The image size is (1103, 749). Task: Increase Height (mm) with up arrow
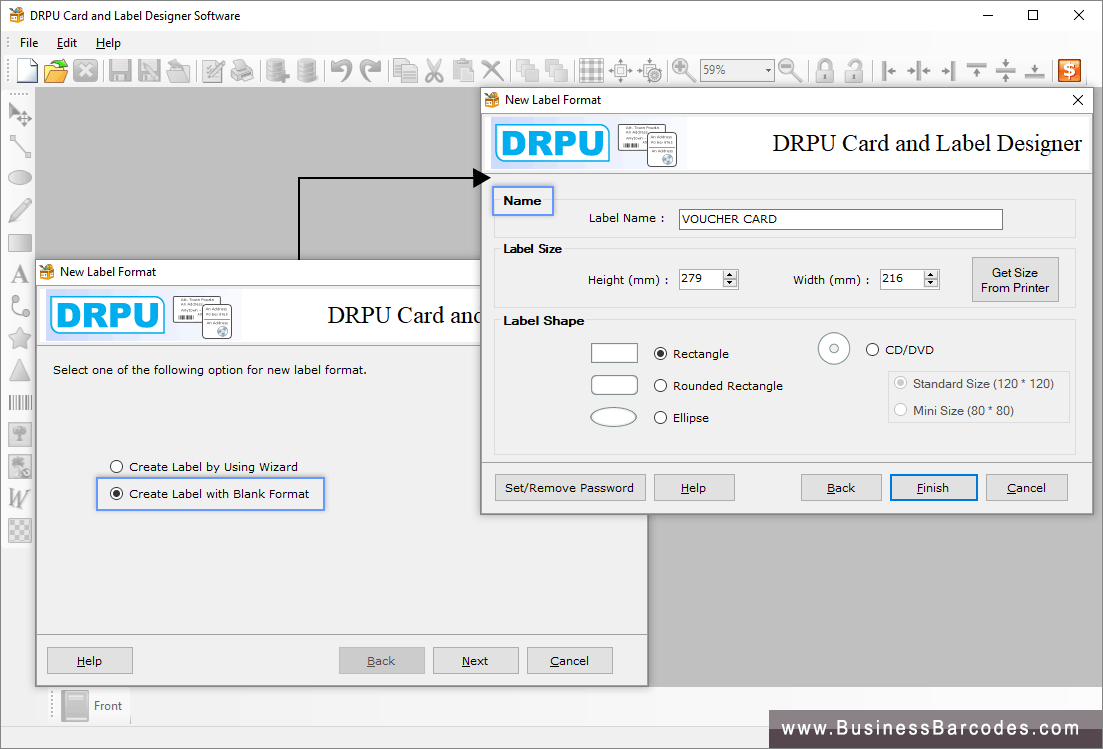pos(730,274)
